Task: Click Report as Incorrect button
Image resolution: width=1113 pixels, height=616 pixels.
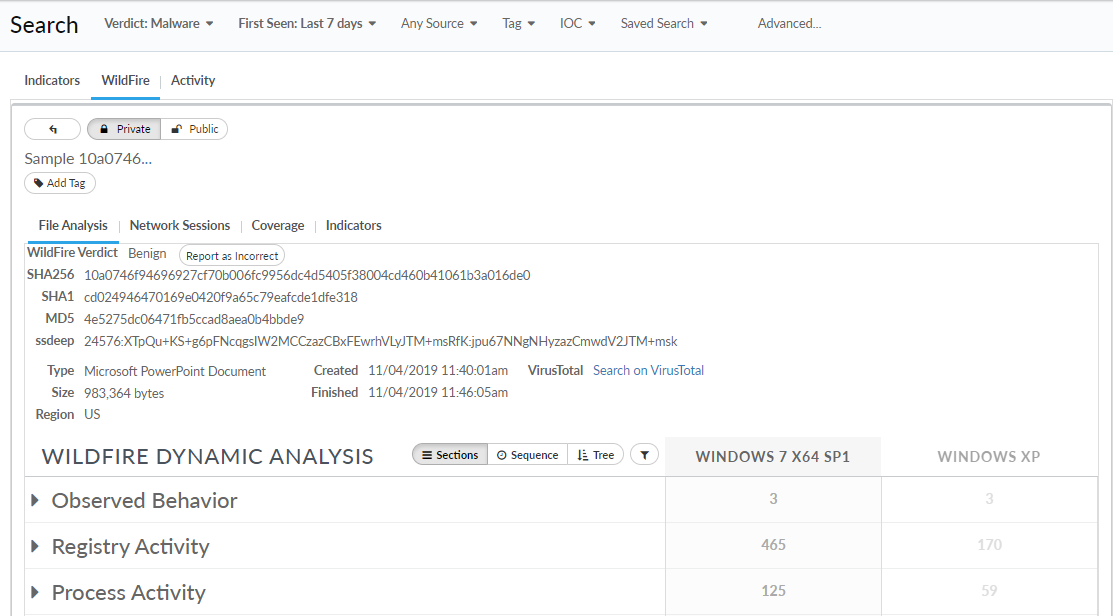Action: pyautogui.click(x=232, y=255)
